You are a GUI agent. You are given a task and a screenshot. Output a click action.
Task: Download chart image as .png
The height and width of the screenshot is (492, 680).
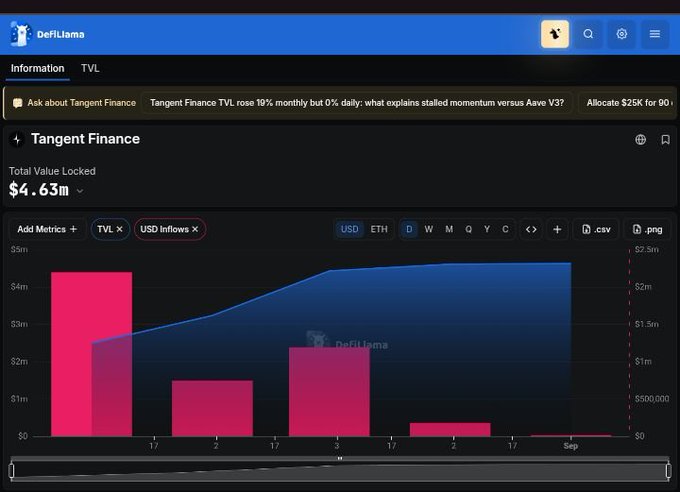647,229
